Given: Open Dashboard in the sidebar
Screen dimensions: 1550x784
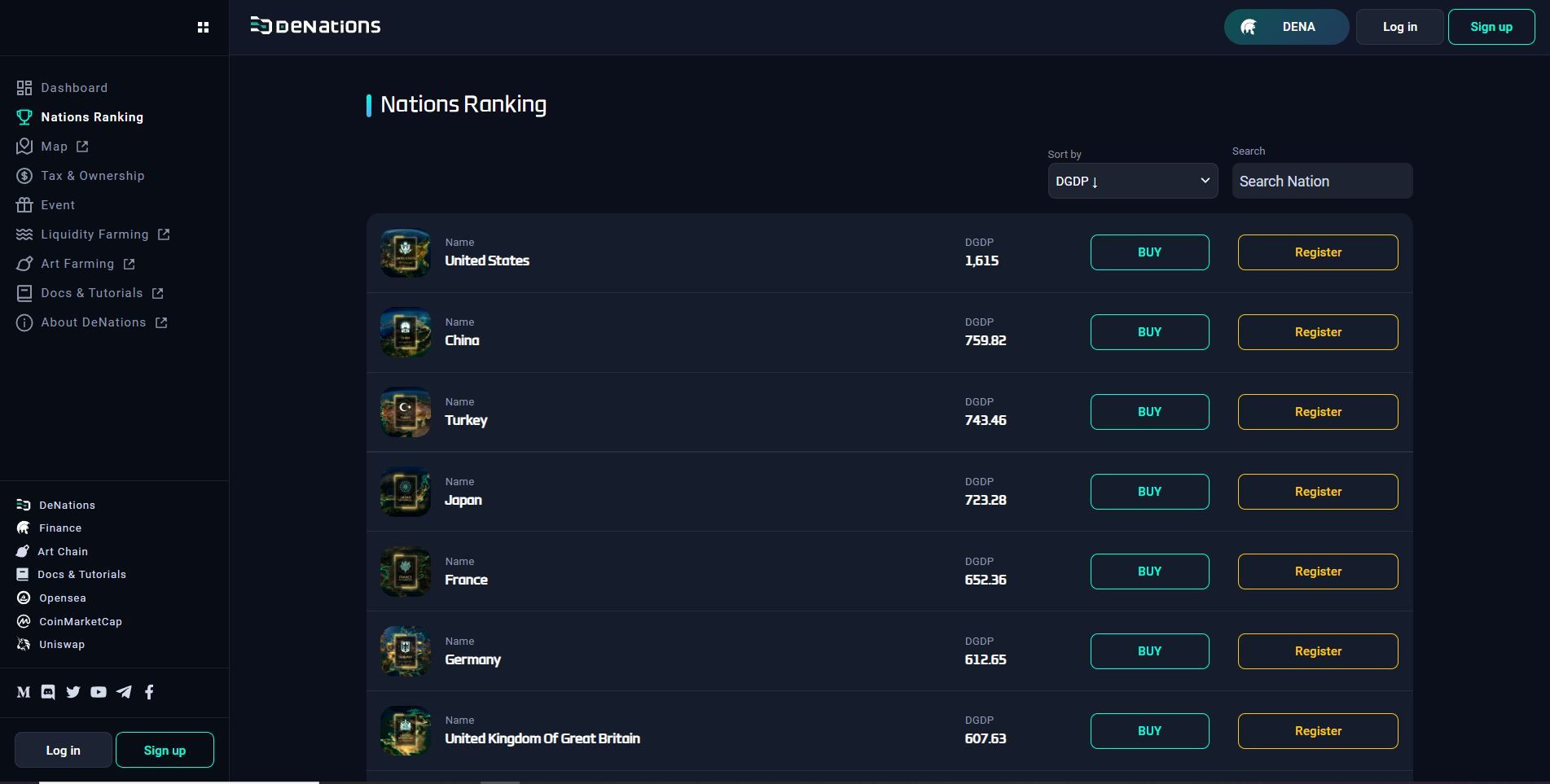Looking at the screenshot, I should (x=73, y=88).
